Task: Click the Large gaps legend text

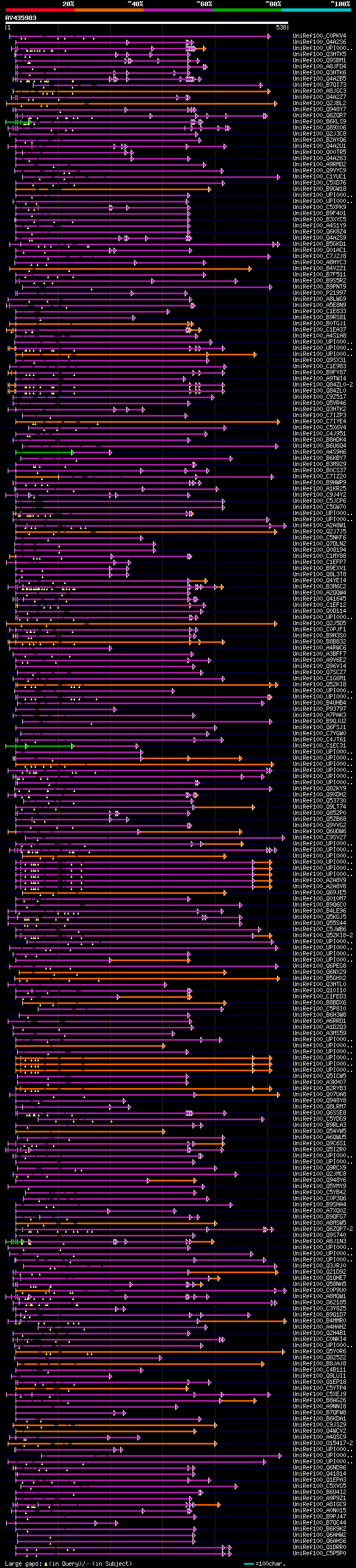Action: (x=23, y=1563)
